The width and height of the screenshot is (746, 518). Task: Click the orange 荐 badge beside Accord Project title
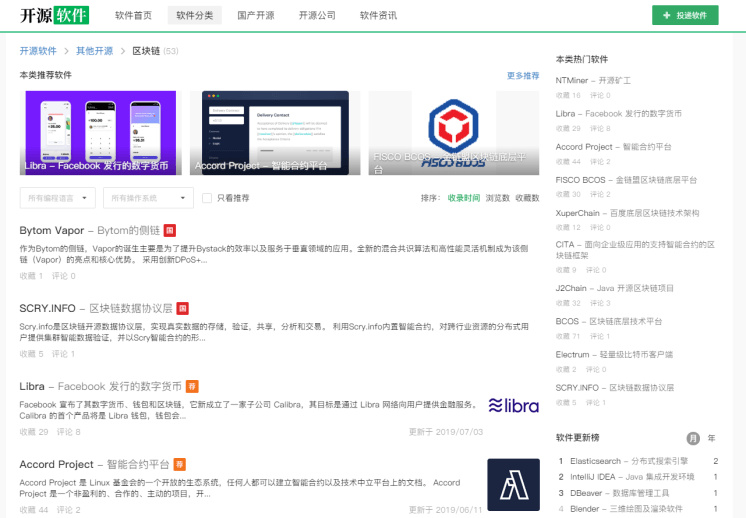point(179,464)
